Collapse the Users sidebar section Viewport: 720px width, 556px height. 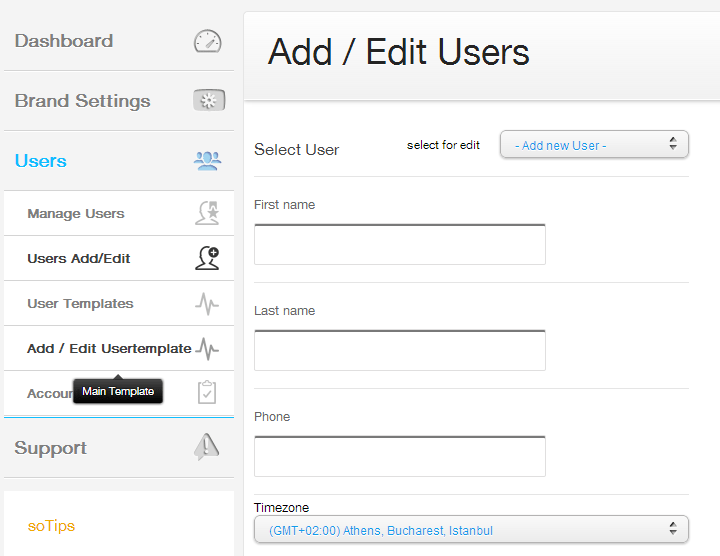119,161
